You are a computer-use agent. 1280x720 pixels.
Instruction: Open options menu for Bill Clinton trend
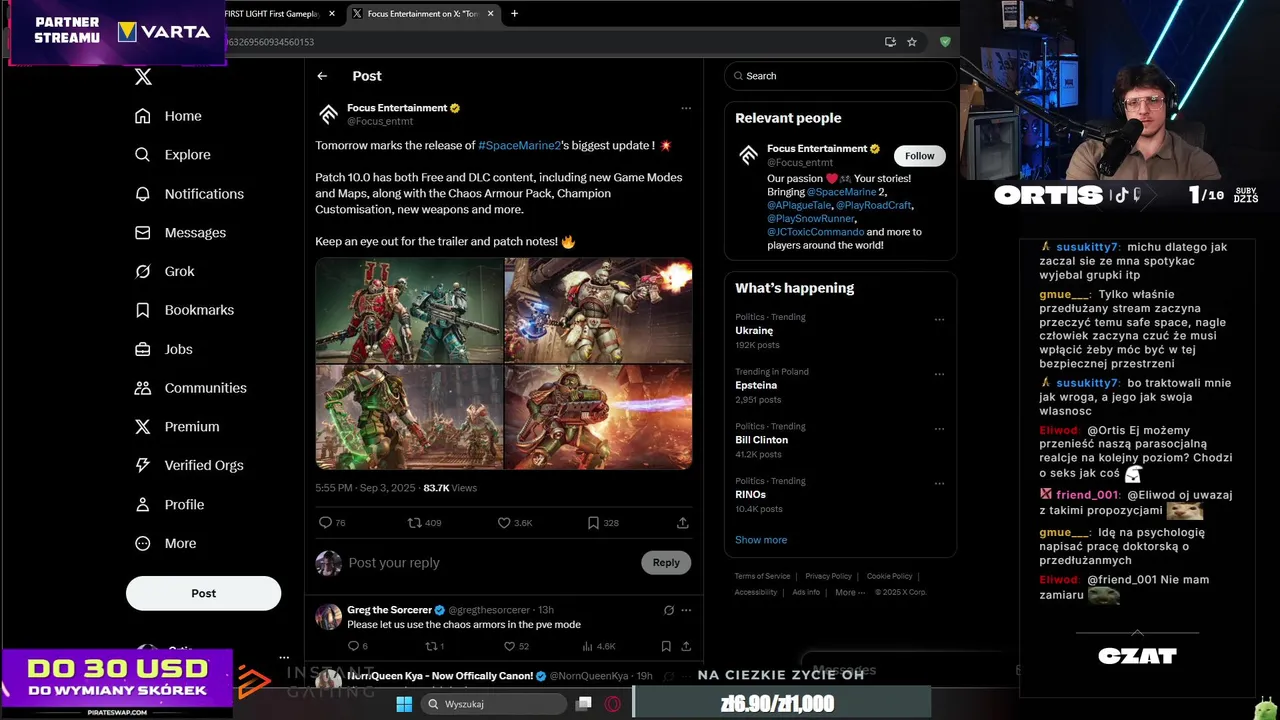coord(939,429)
